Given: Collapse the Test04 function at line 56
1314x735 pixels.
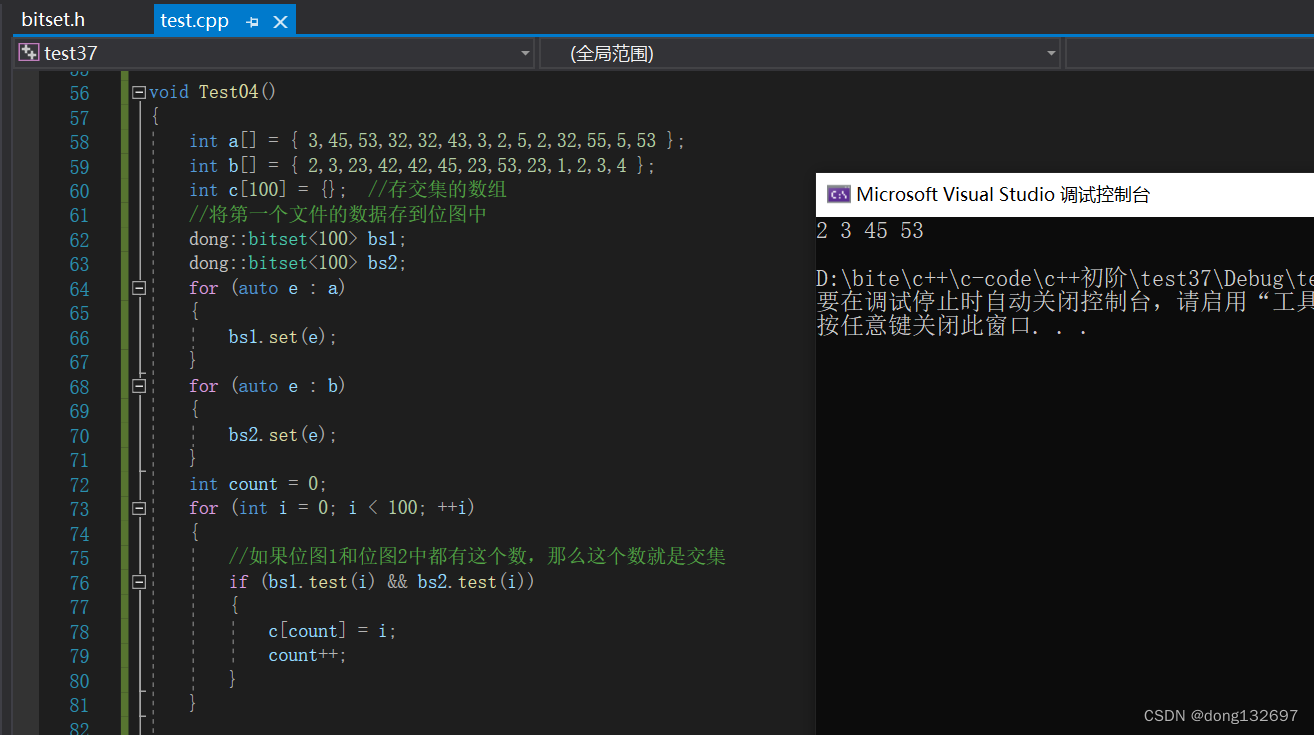Looking at the screenshot, I should point(139,92).
